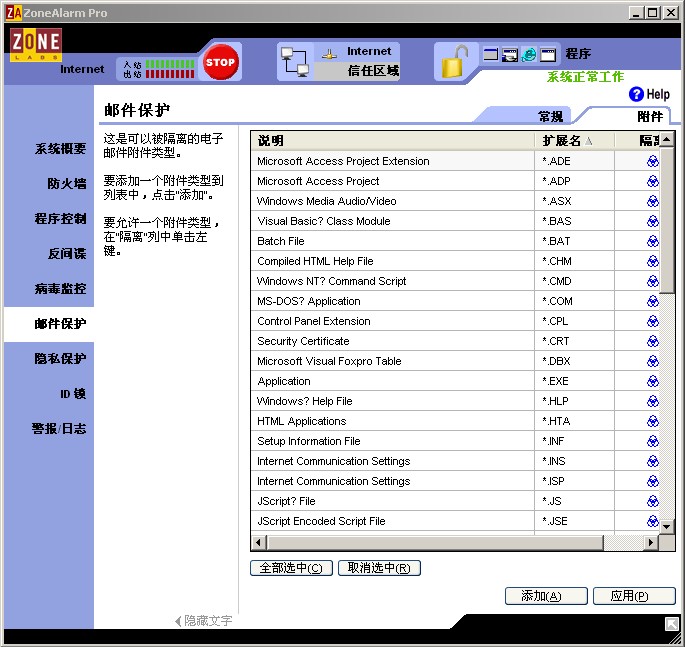Switch to the 常规 tab
The height and width of the screenshot is (647, 685).
point(550,117)
